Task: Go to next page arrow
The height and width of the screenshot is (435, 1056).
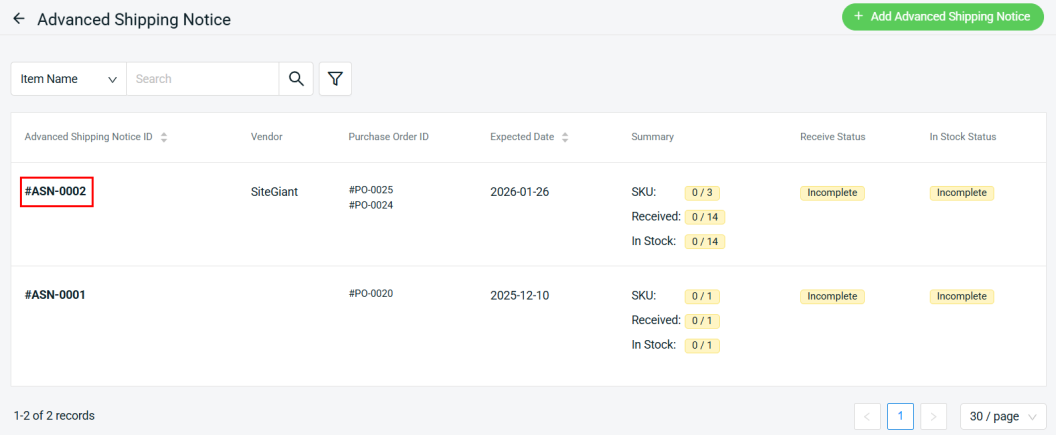Action: [933, 416]
